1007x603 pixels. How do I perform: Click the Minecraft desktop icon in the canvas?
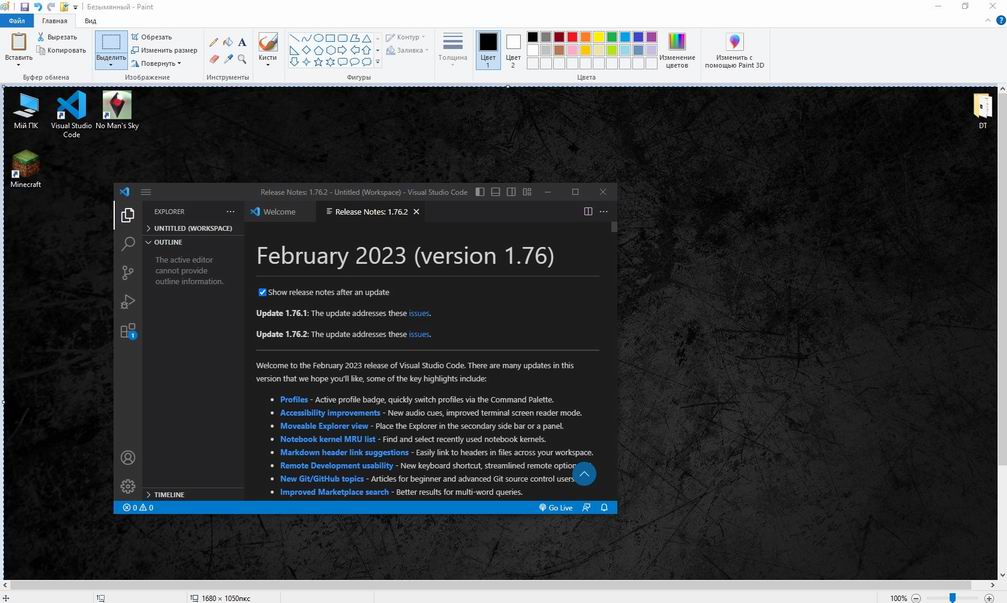pyautogui.click(x=26, y=170)
